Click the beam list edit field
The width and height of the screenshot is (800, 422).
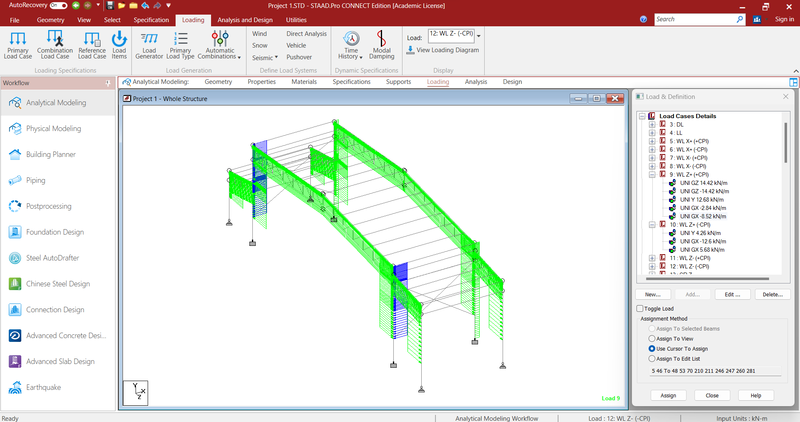pos(715,371)
